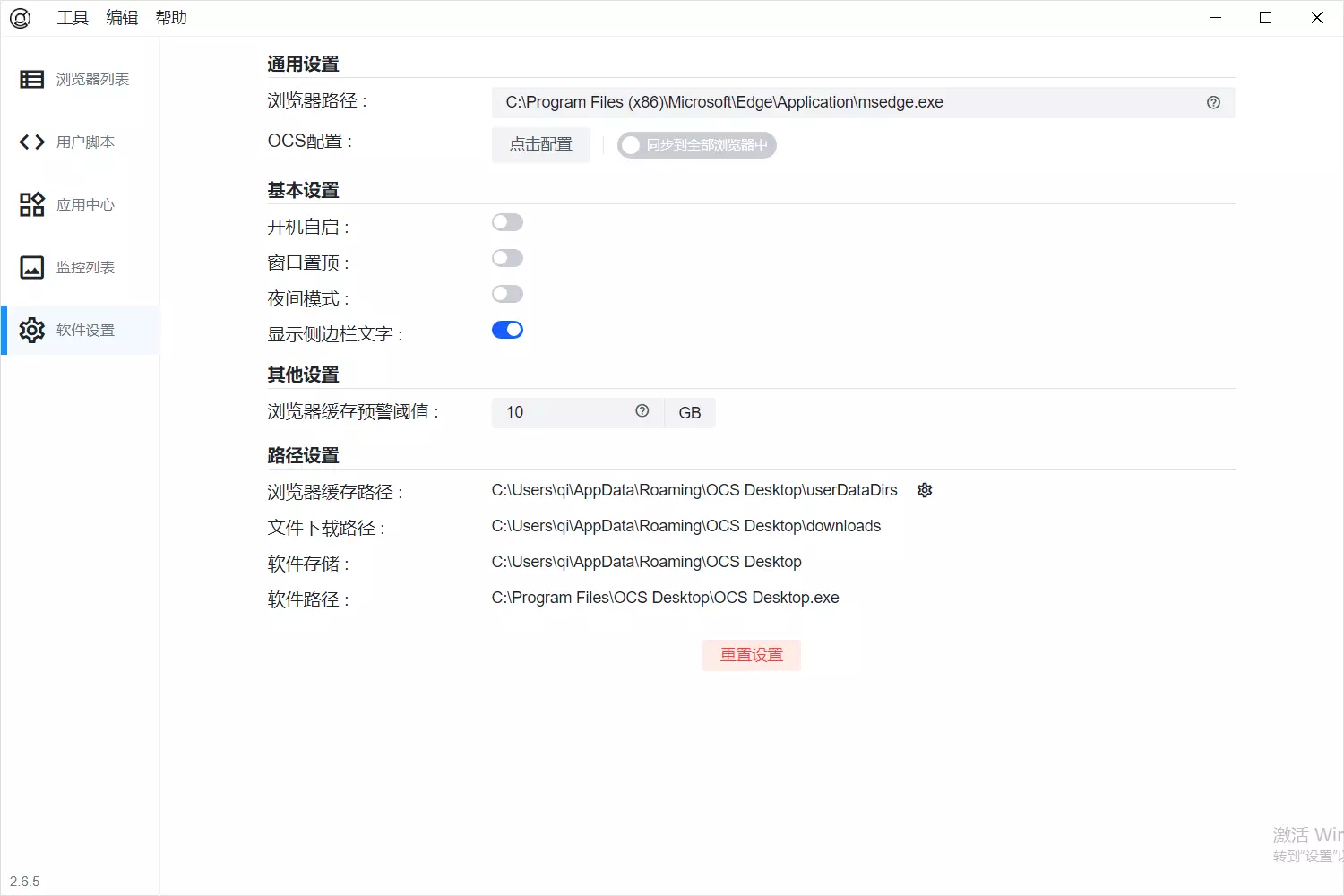The width and height of the screenshot is (1344, 896).
Task: Click gear icon next to userDataDirs path
Action: coord(925,490)
